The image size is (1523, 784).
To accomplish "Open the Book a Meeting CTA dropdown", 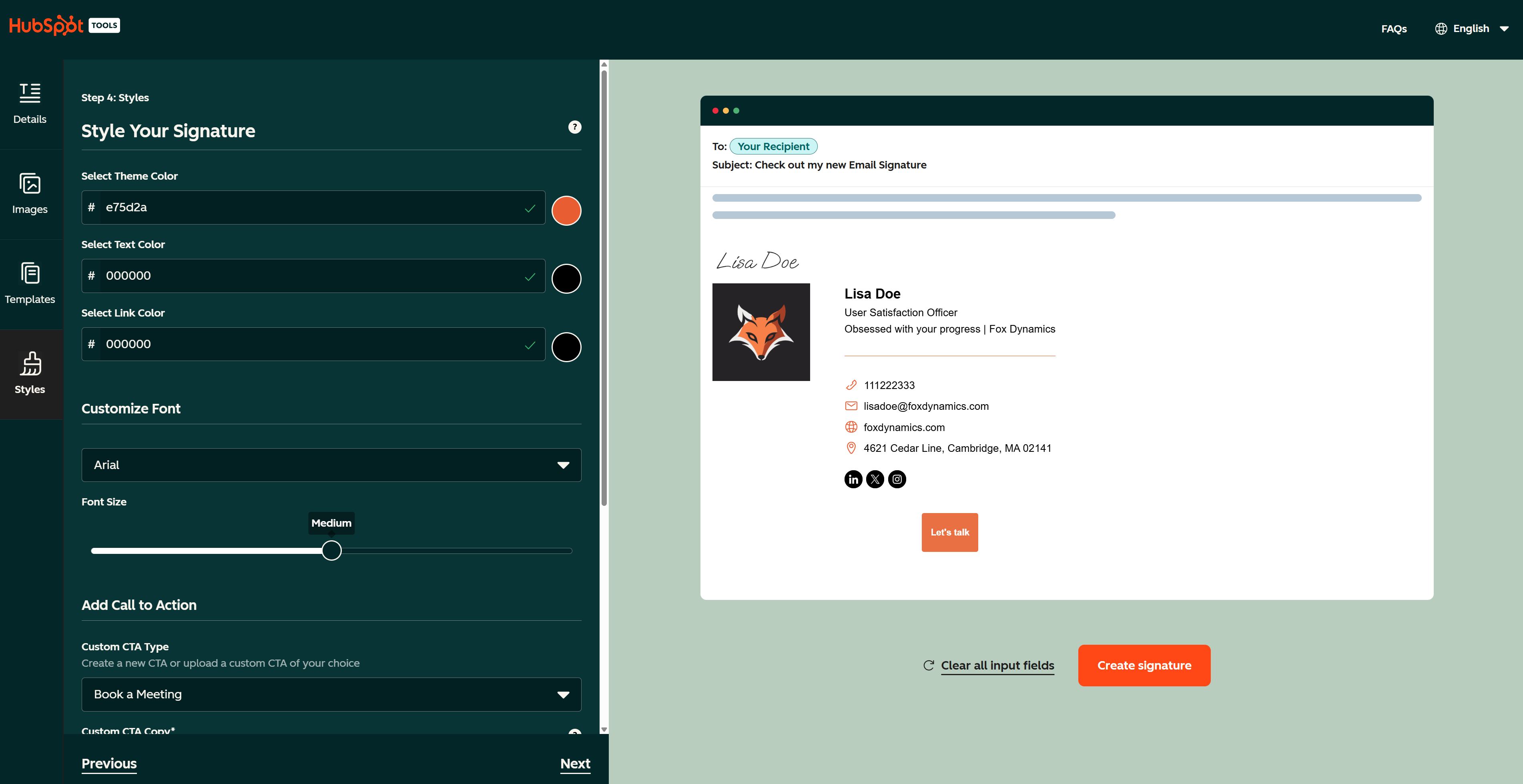I will click(331, 694).
